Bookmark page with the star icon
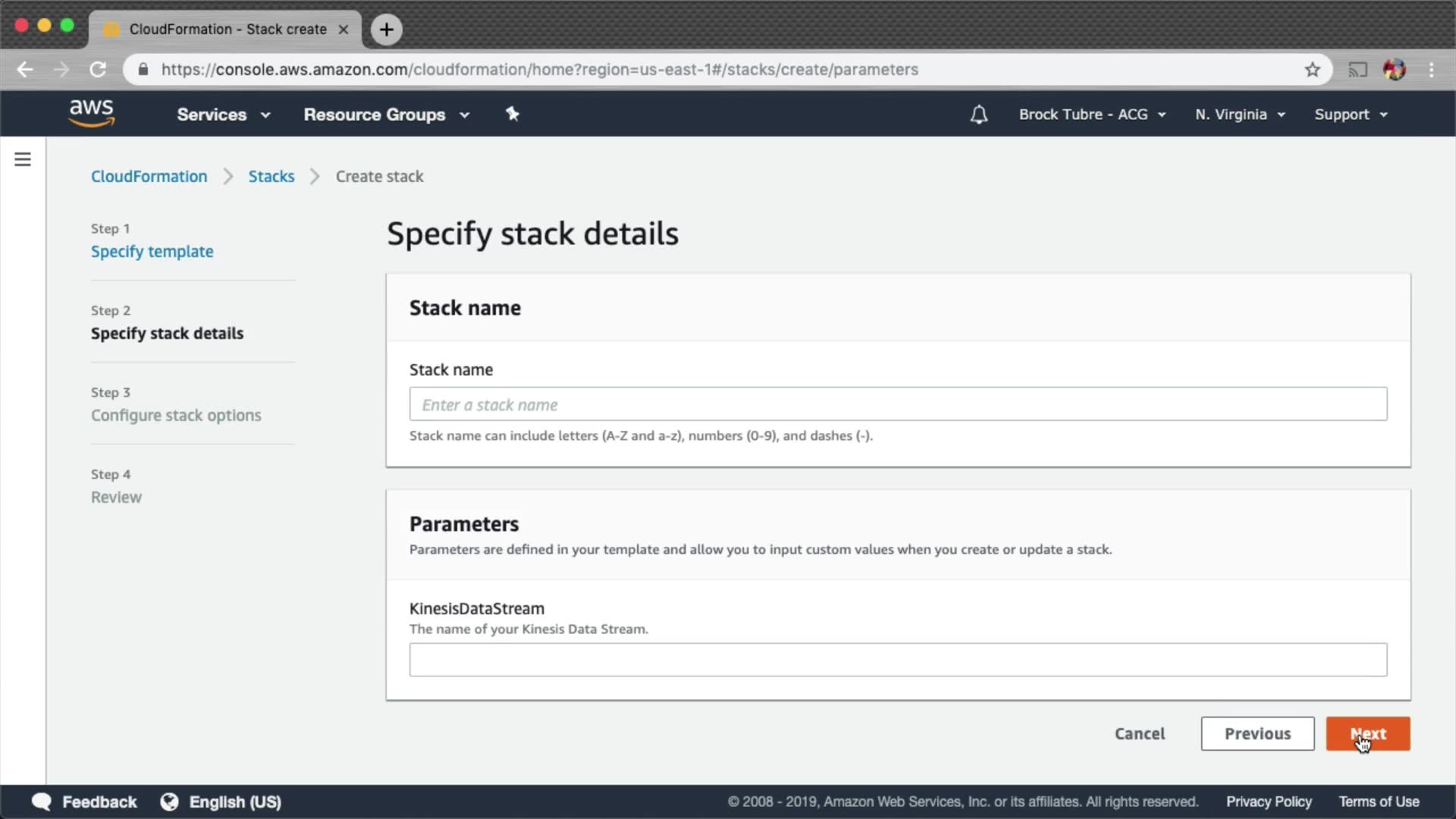The height and width of the screenshot is (819, 1456). [x=1313, y=70]
